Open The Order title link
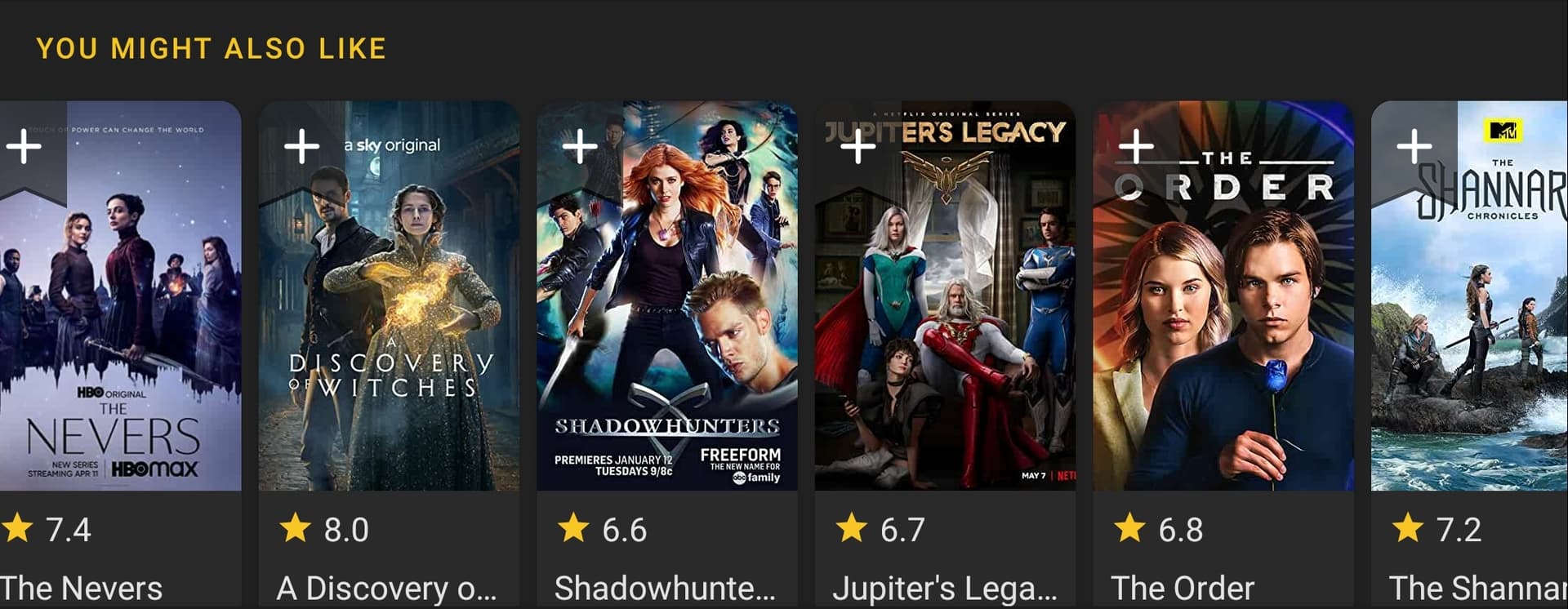The image size is (1568, 609). (x=1183, y=588)
